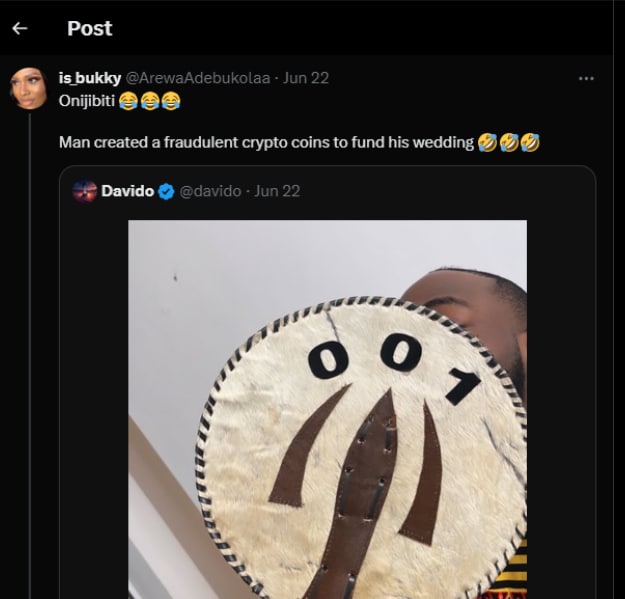Open the more options ellipsis menu

[587, 78]
